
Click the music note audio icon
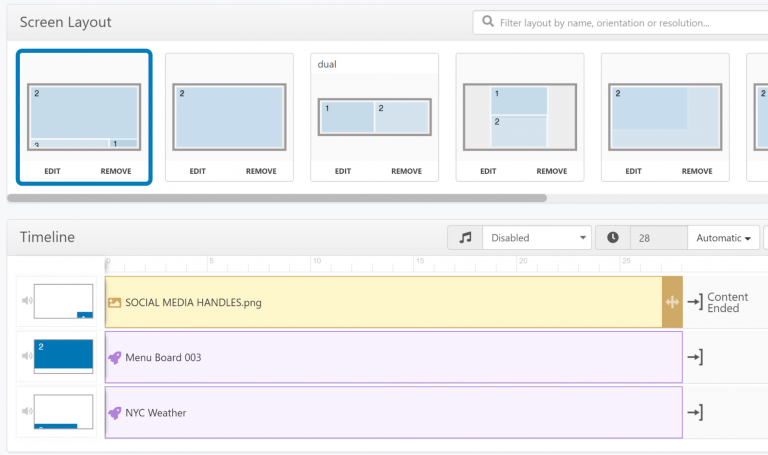coord(465,238)
